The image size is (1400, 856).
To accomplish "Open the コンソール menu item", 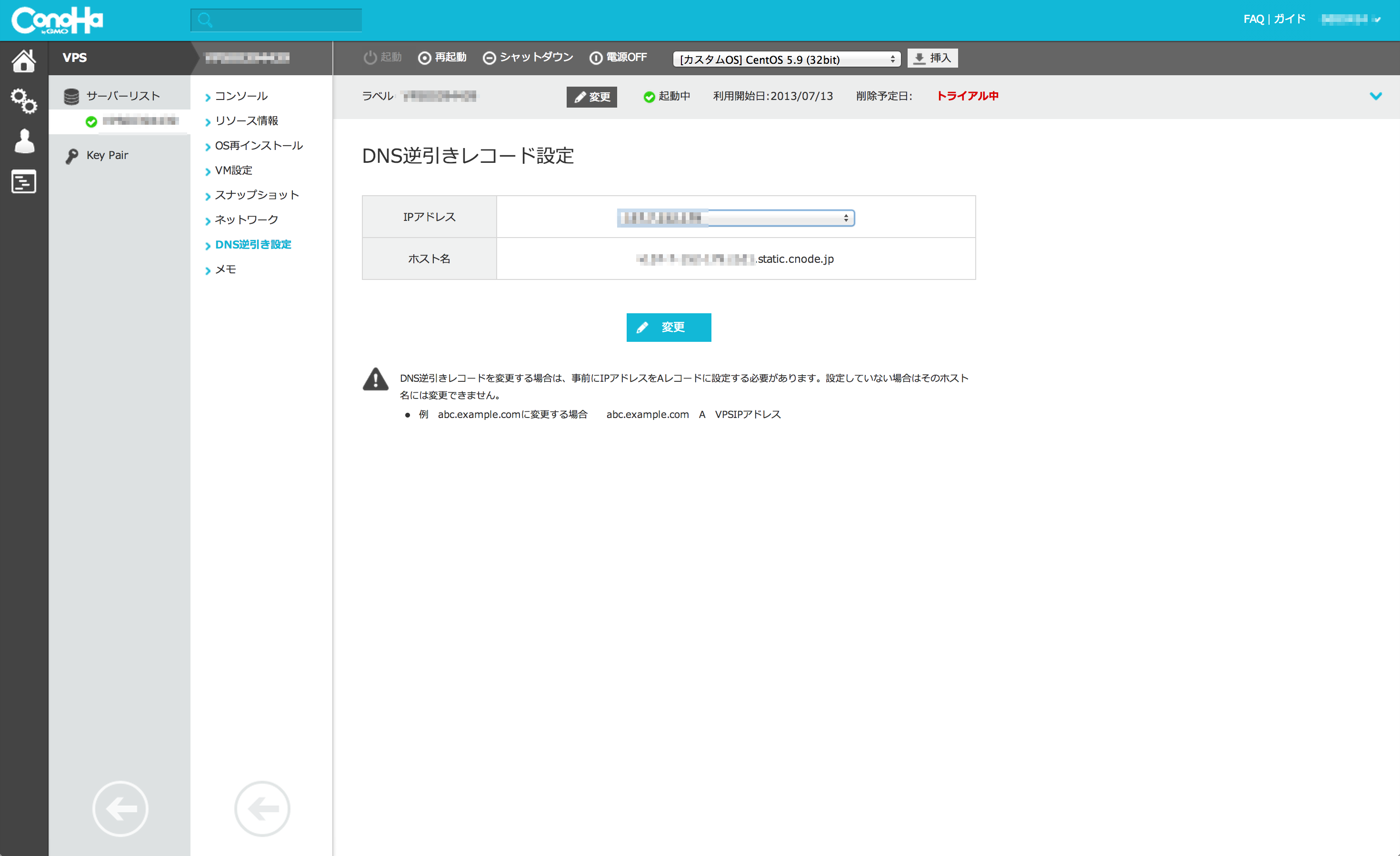I will pyautogui.click(x=241, y=96).
